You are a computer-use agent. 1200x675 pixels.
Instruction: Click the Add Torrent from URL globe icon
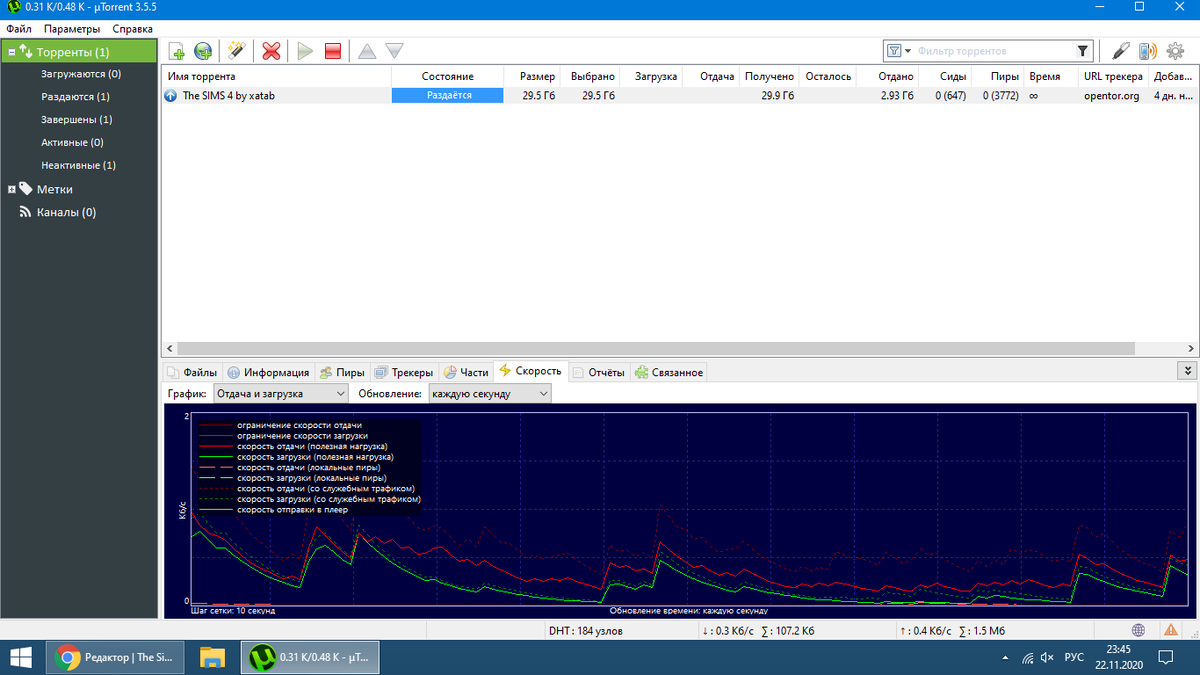point(203,50)
